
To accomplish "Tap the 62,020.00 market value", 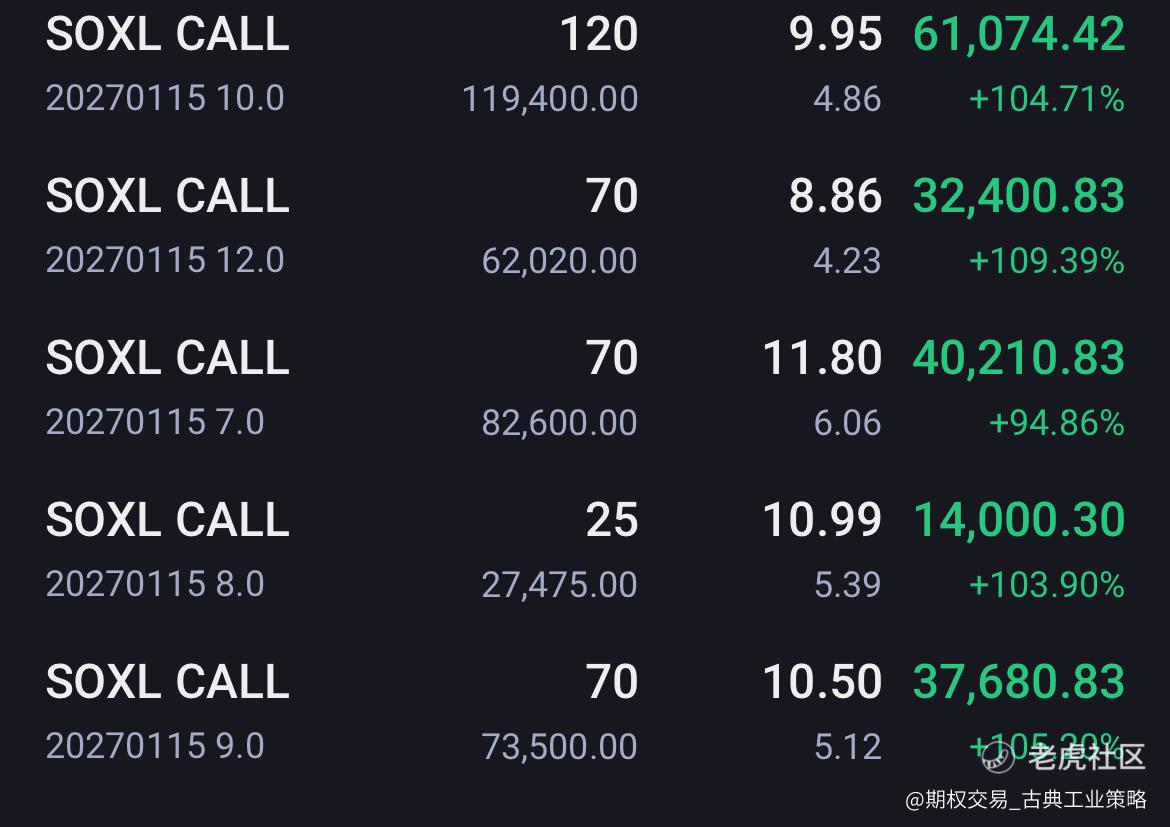I will tap(560, 261).
